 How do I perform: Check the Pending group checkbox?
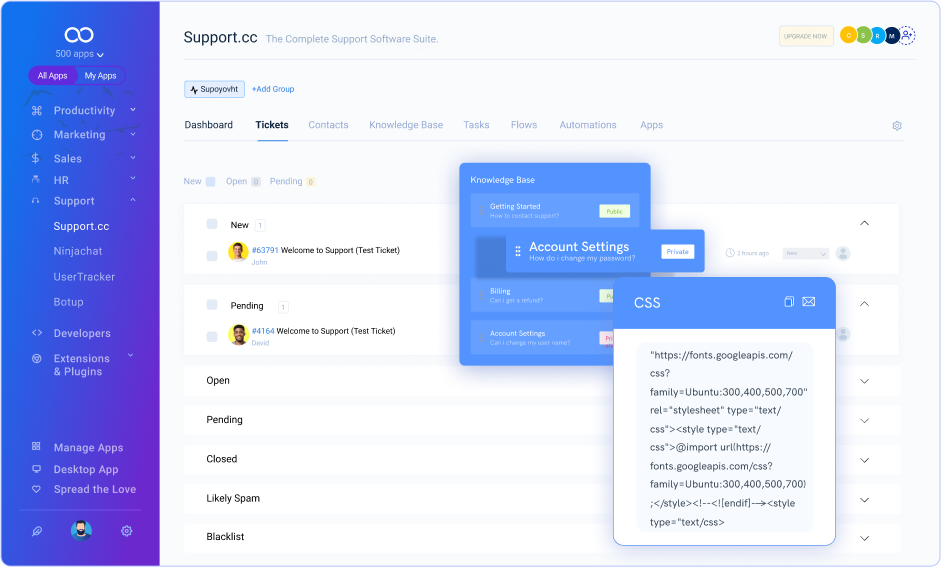(212, 305)
